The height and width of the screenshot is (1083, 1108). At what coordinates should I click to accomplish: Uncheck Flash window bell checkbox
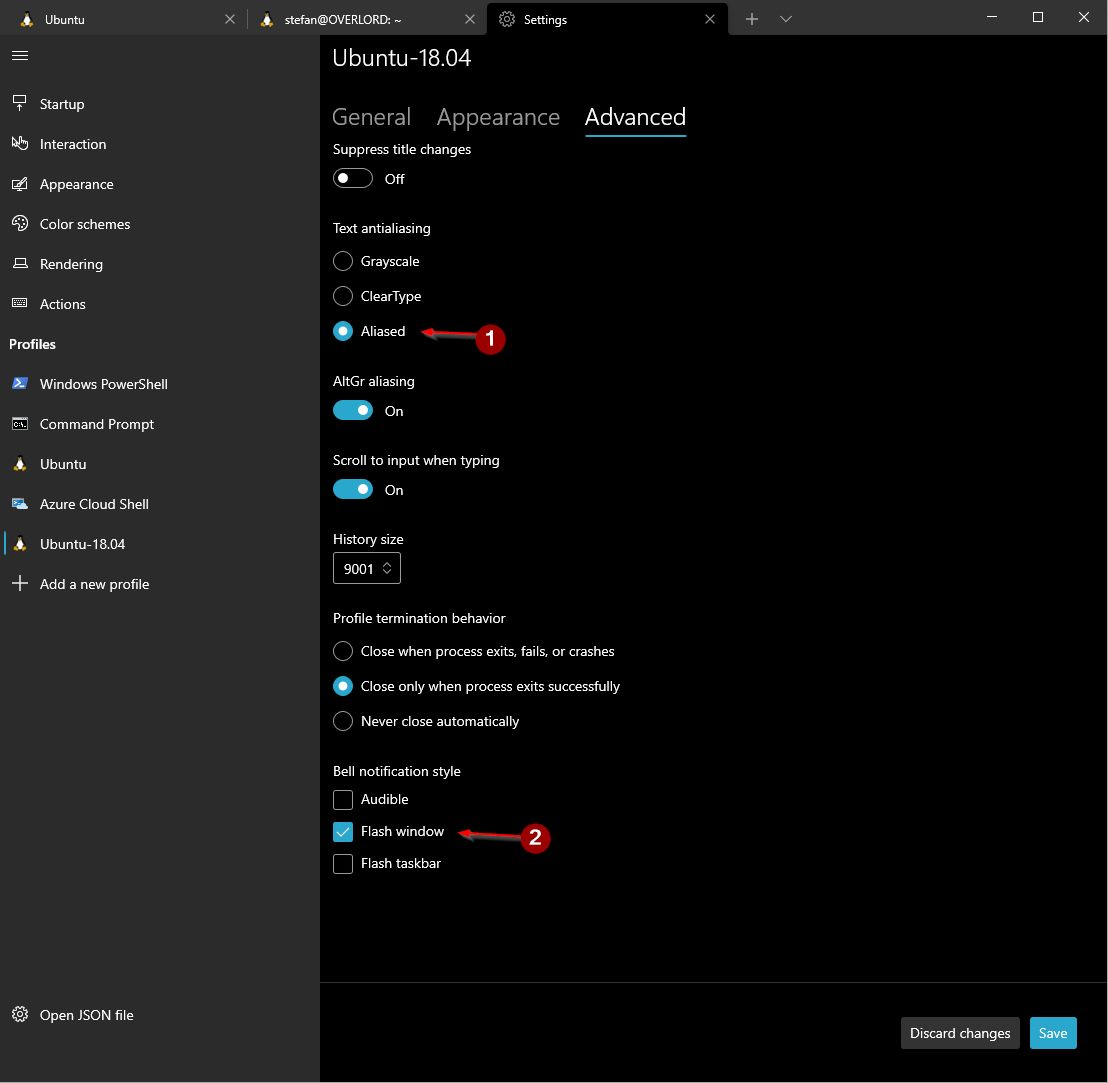(343, 832)
